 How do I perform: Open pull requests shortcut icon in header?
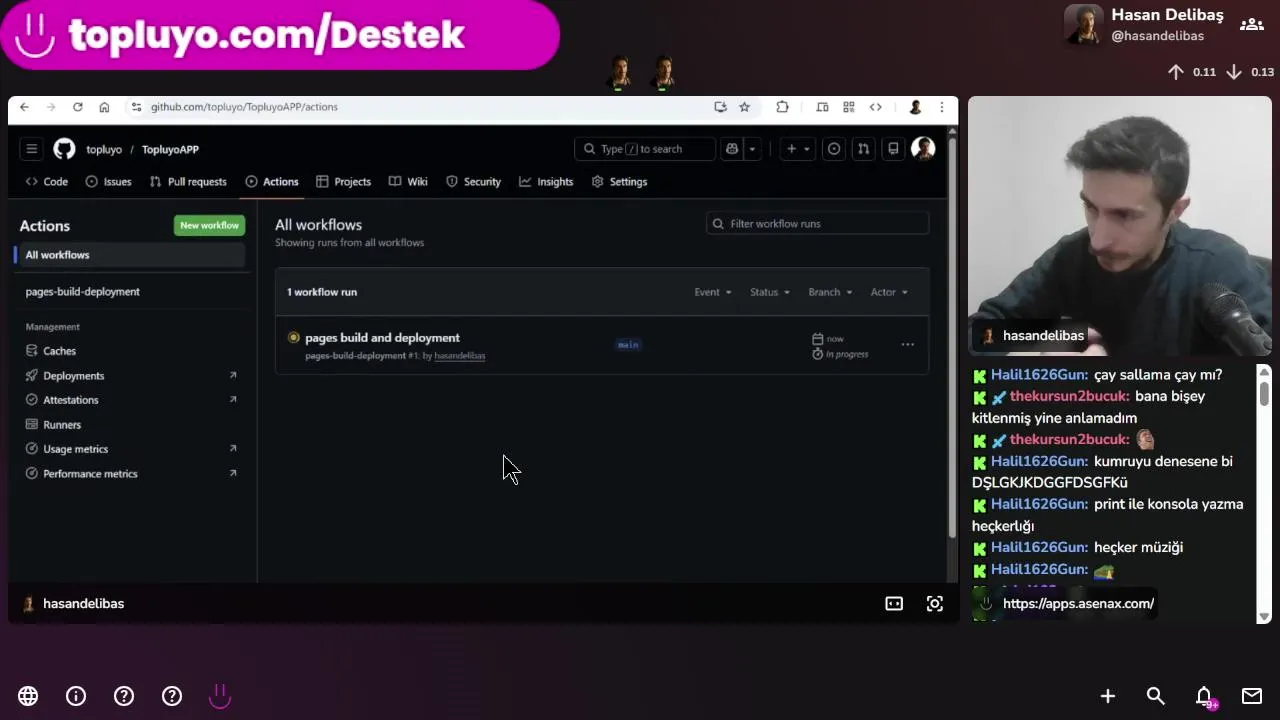(863, 149)
